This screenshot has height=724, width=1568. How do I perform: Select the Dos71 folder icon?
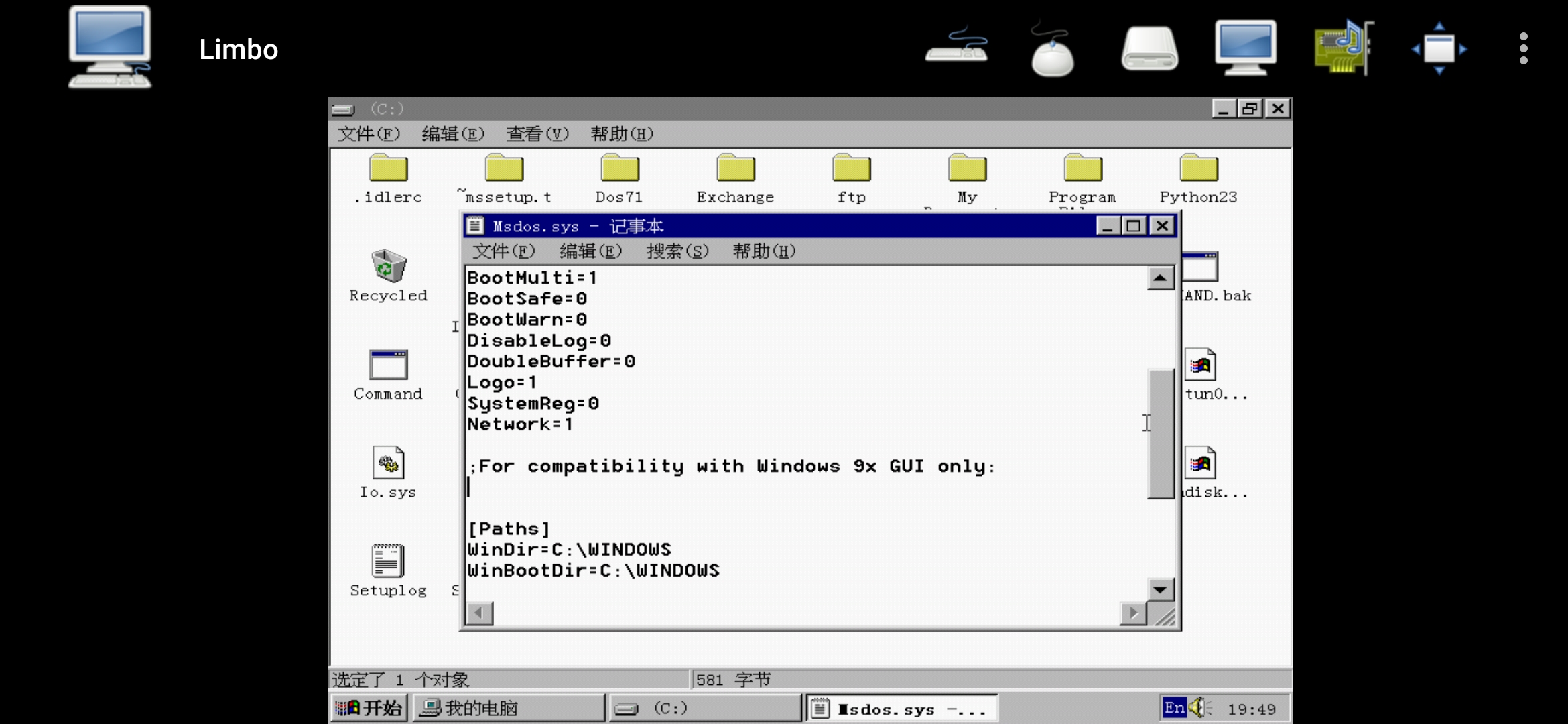coord(619,169)
